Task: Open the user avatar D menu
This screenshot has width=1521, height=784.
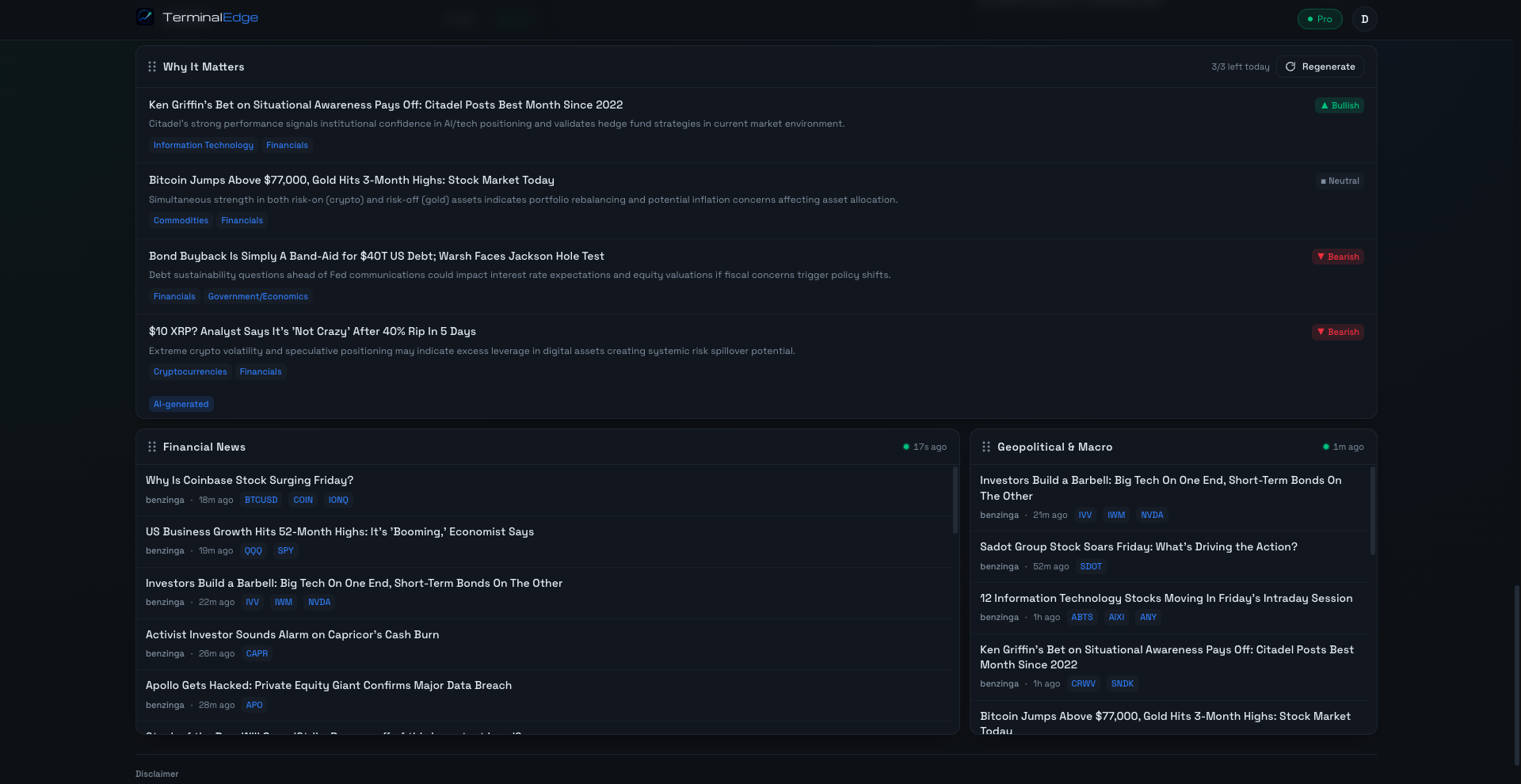Action: tap(1364, 19)
